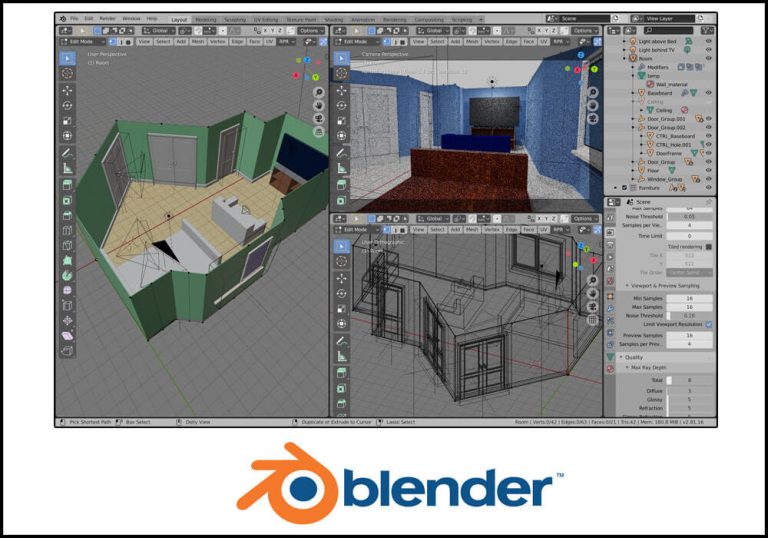Switch perspective/orthographic gizmo in left viewport
The image size is (768, 538).
(319, 131)
